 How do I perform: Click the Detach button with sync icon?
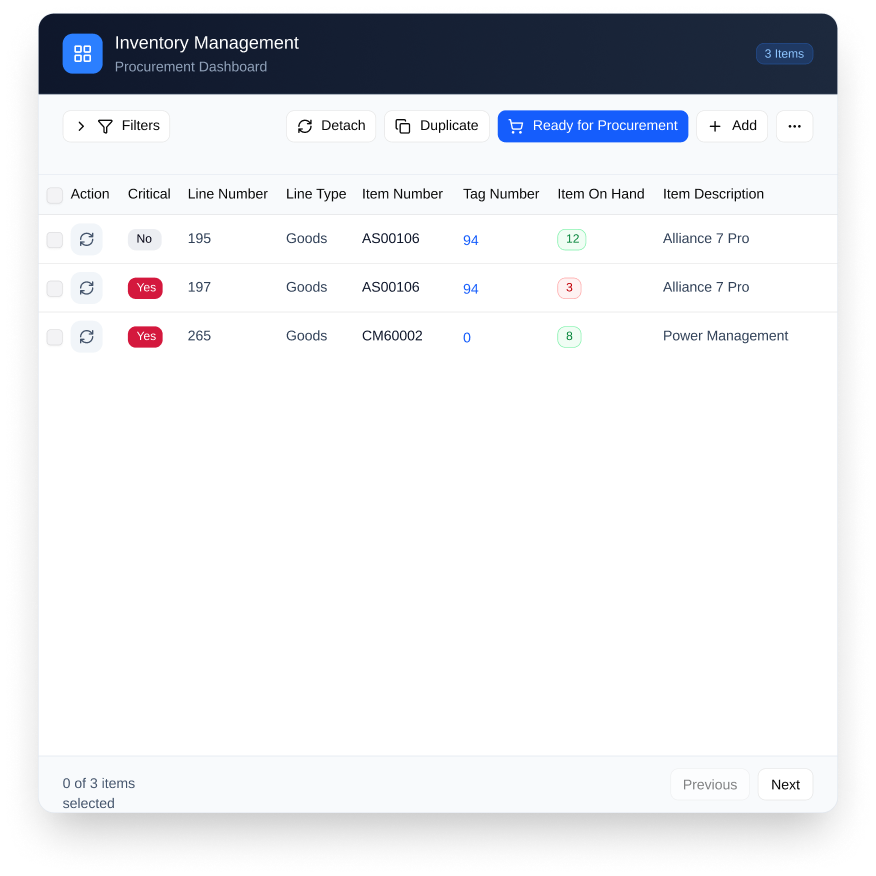click(331, 126)
